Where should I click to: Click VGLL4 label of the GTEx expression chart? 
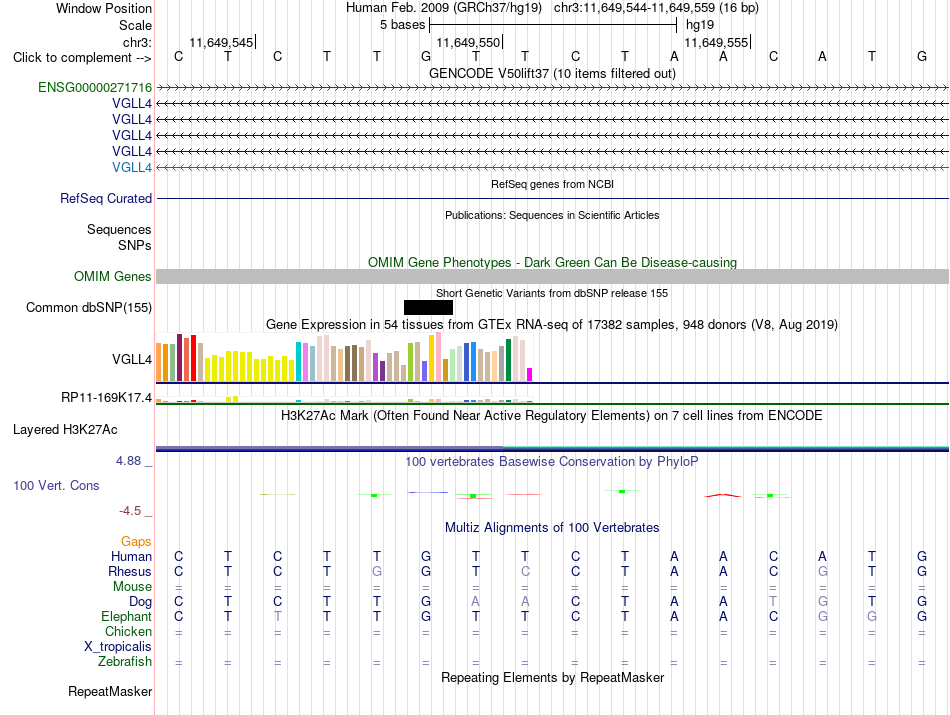(132, 359)
